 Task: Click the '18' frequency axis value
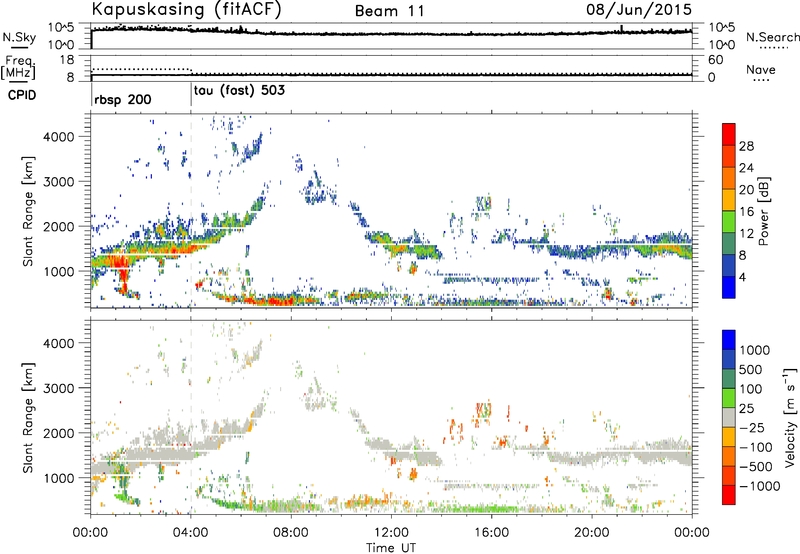coord(67,60)
